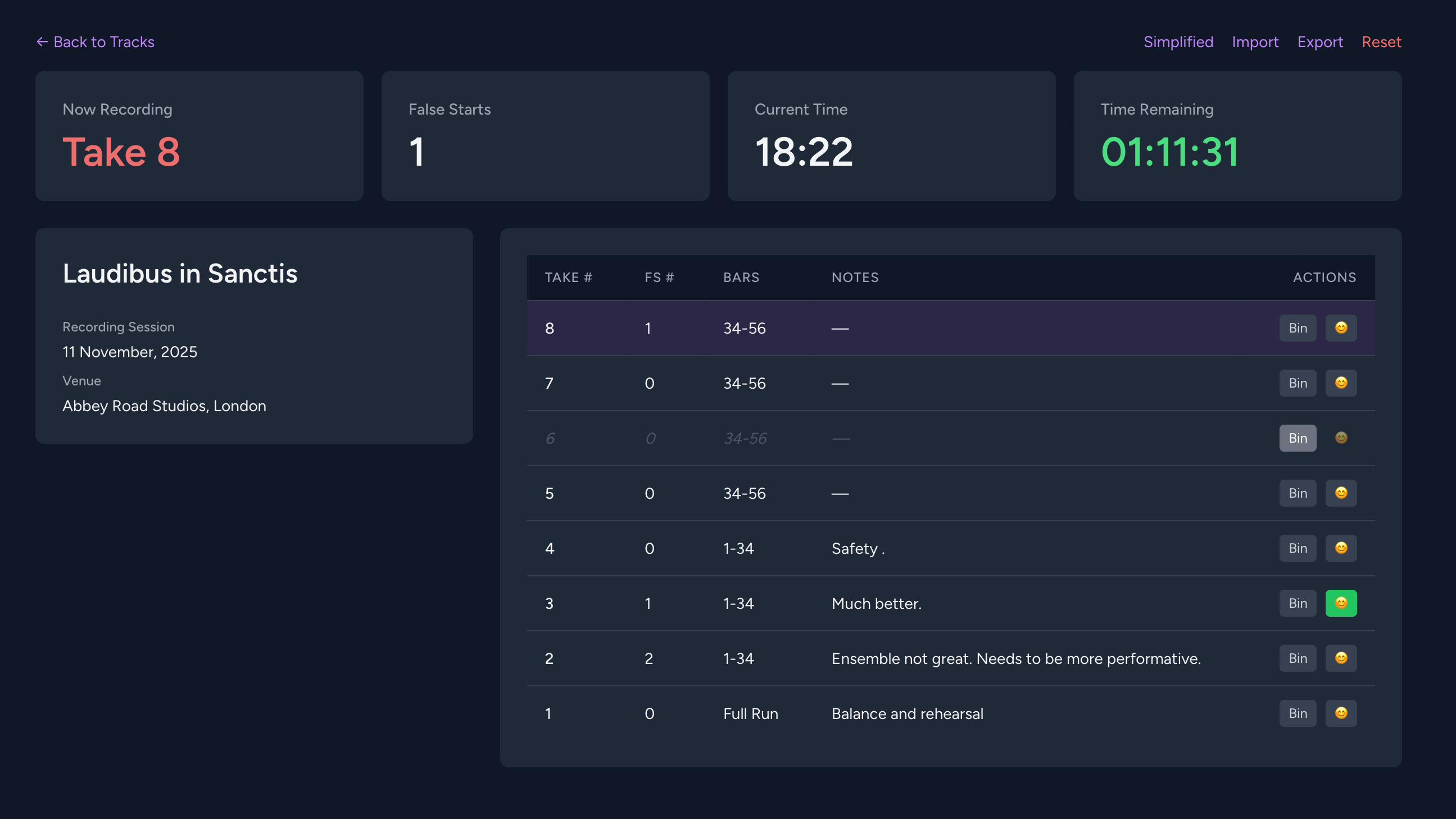
Task: Click the smiley rating icon for Take 2
Action: (x=1341, y=657)
